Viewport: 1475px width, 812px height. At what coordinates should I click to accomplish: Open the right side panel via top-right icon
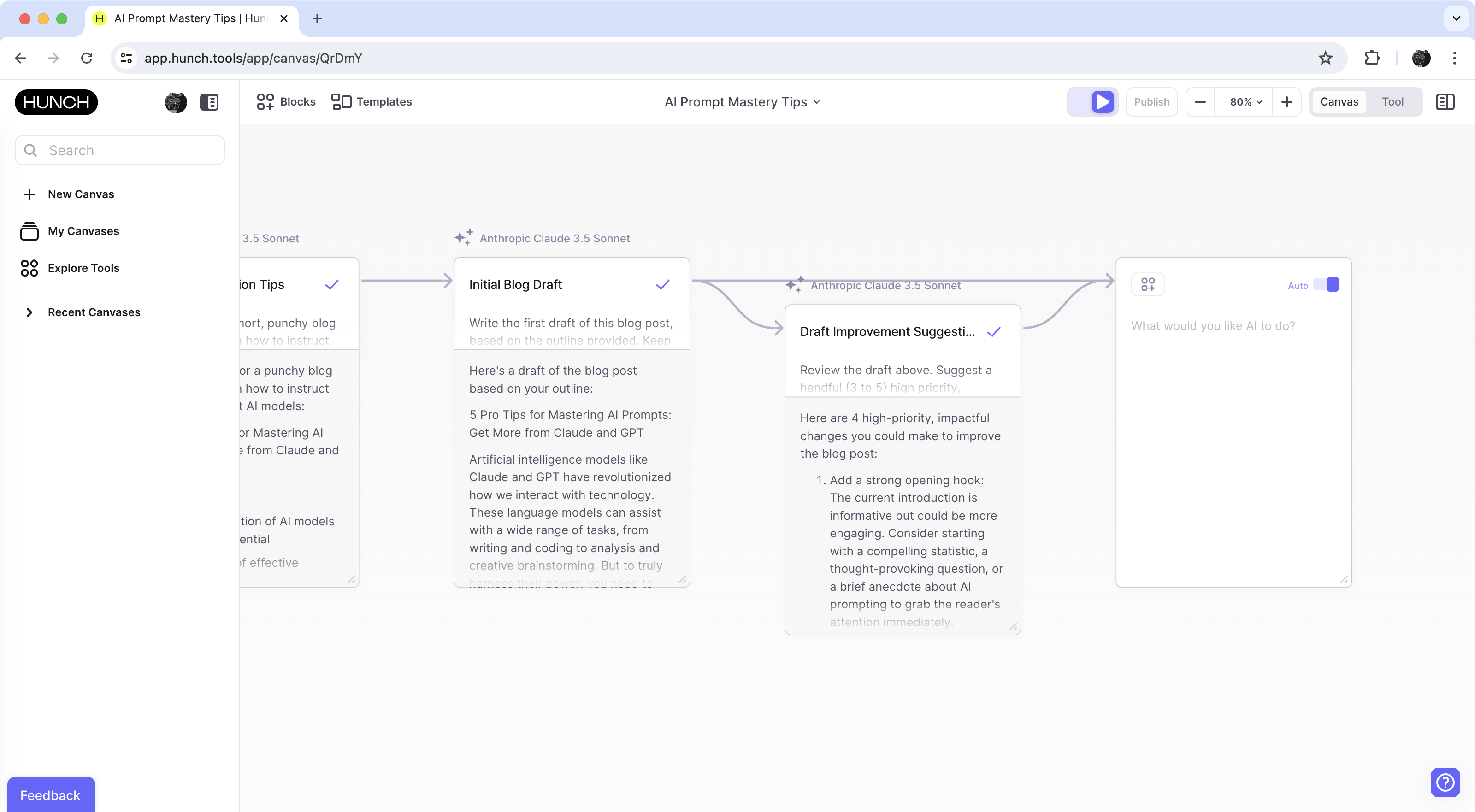click(1445, 101)
